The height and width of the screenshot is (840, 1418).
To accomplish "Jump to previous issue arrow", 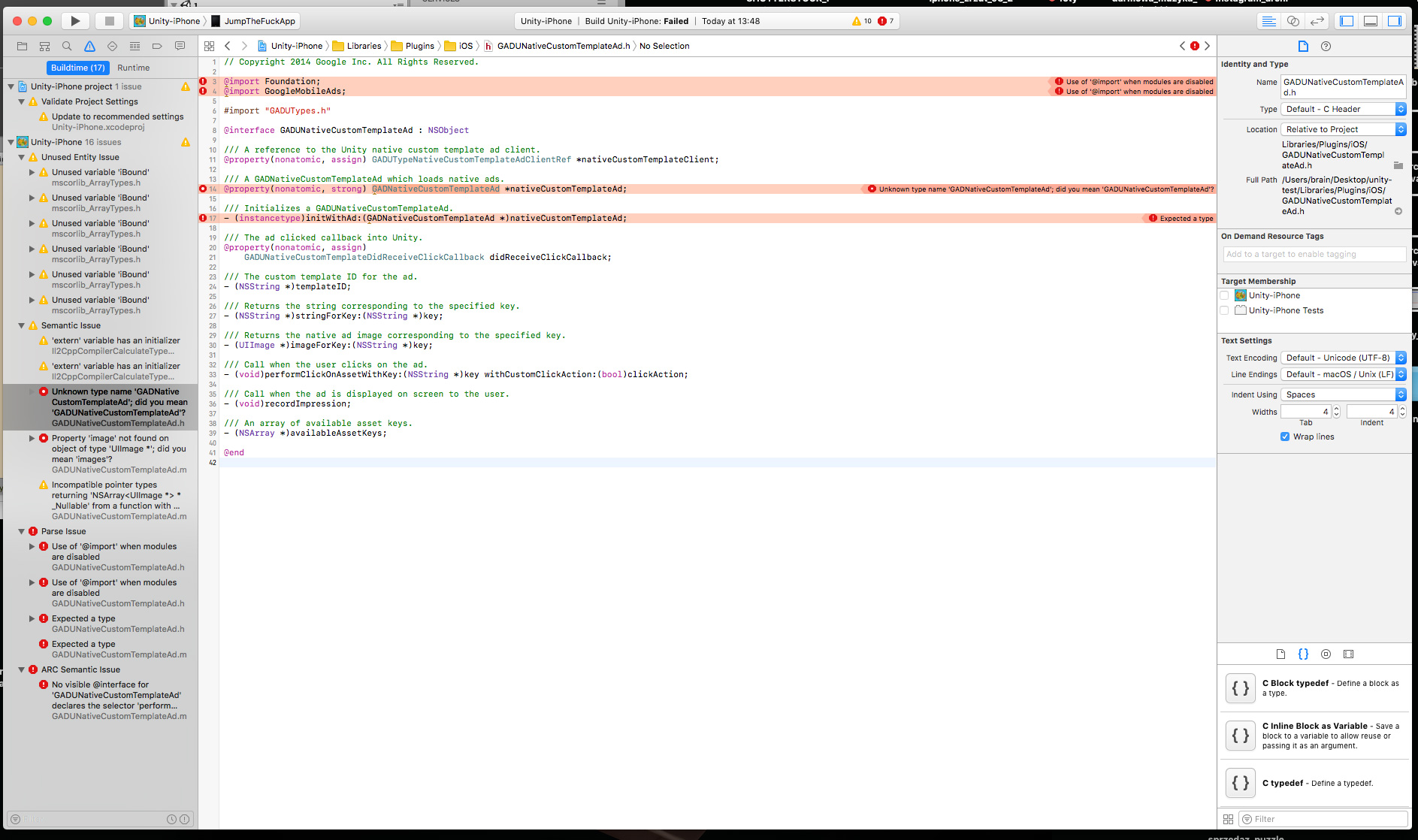I will (1182, 46).
